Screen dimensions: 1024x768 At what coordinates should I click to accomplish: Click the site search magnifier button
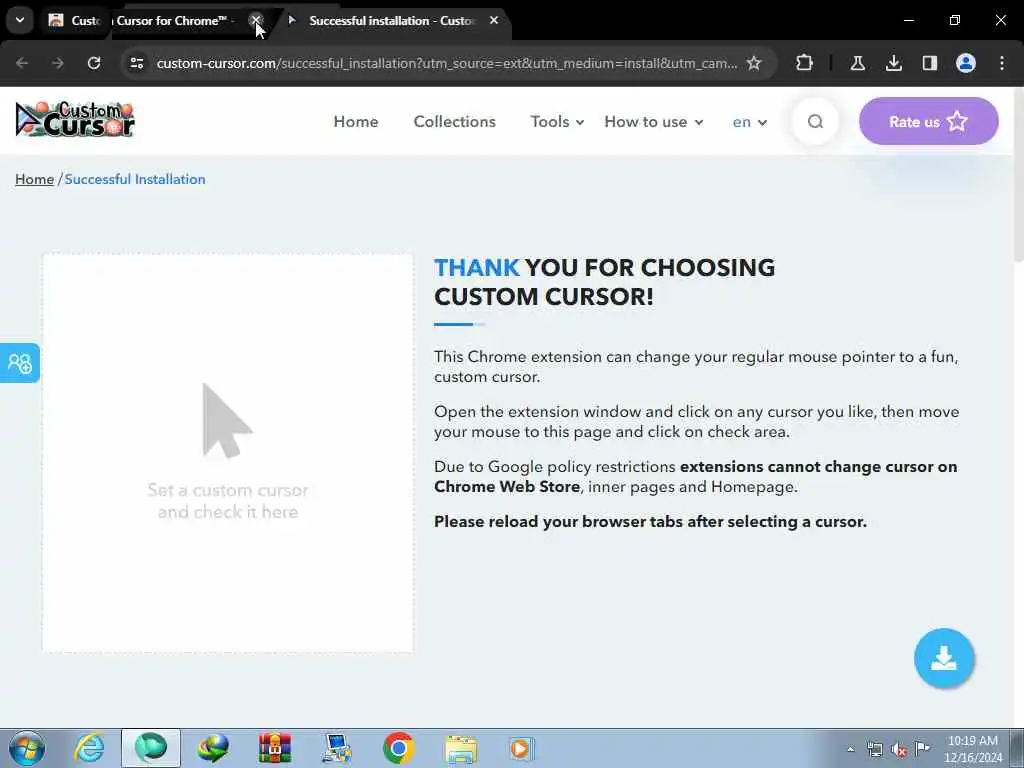pos(815,121)
